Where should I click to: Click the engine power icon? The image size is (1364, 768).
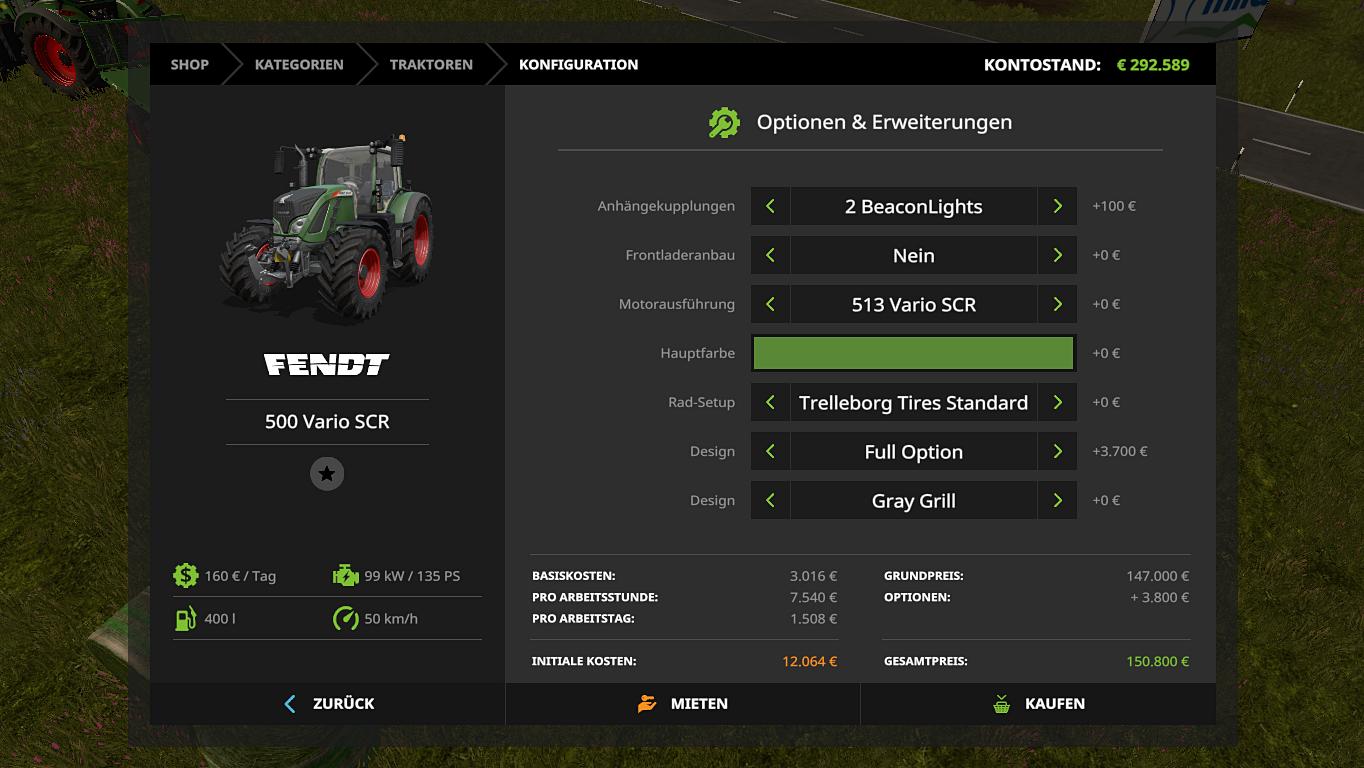[345, 575]
